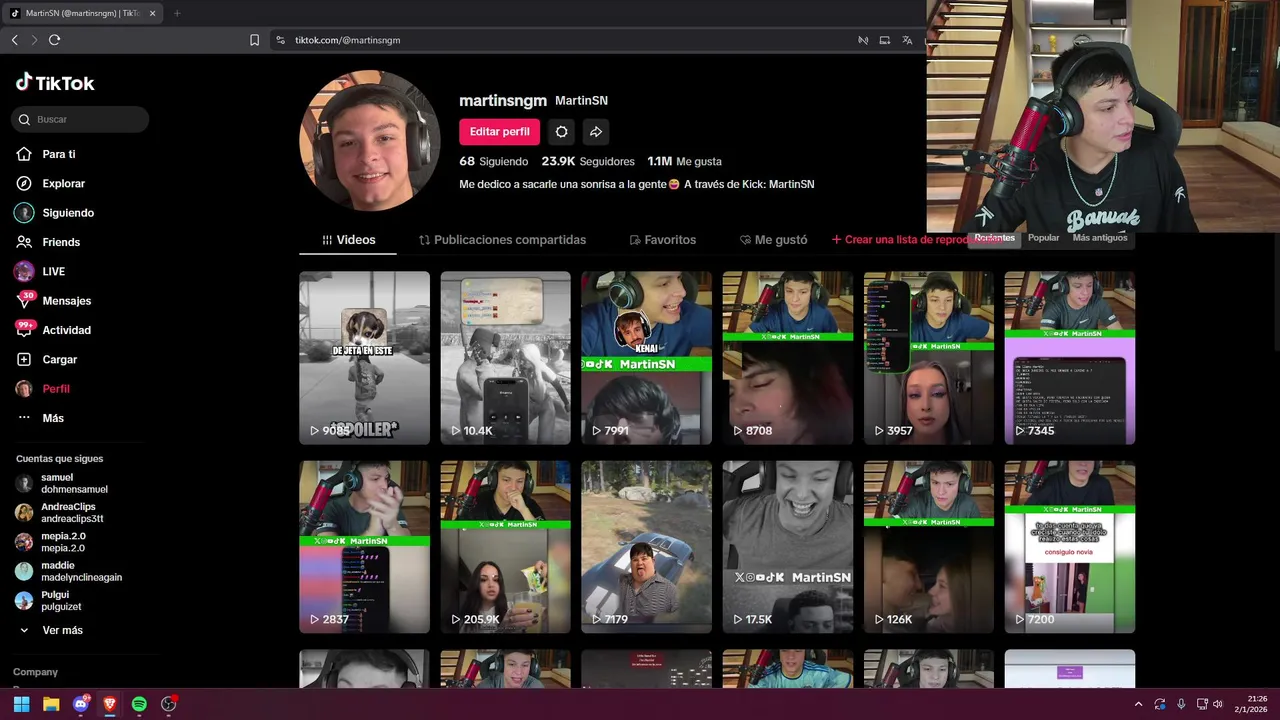This screenshot has width=1280, height=720.
Task: Open the Explorar compass icon
Action: (24, 183)
